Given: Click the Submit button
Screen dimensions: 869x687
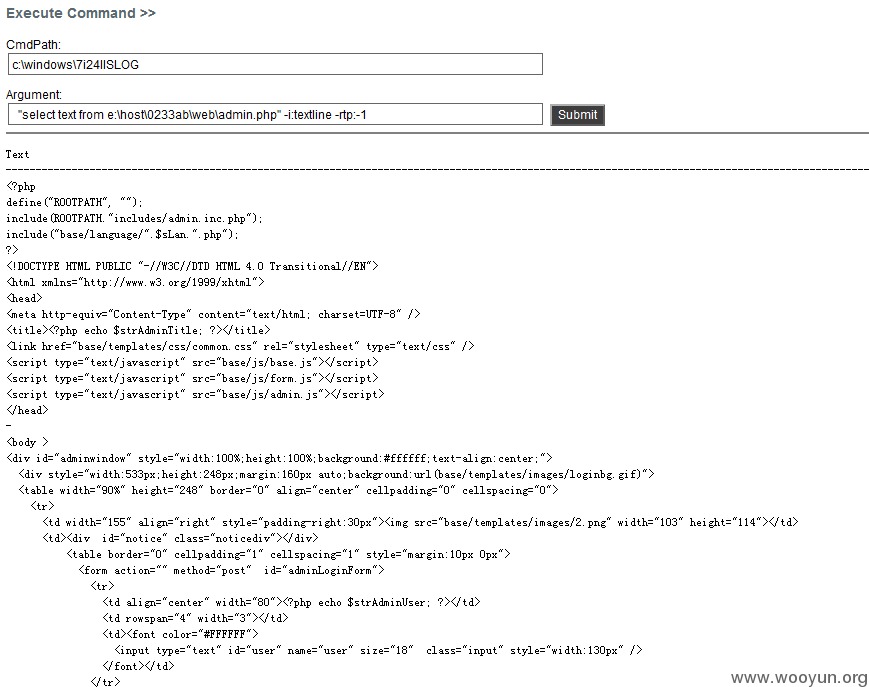Looking at the screenshot, I should (x=577, y=115).
